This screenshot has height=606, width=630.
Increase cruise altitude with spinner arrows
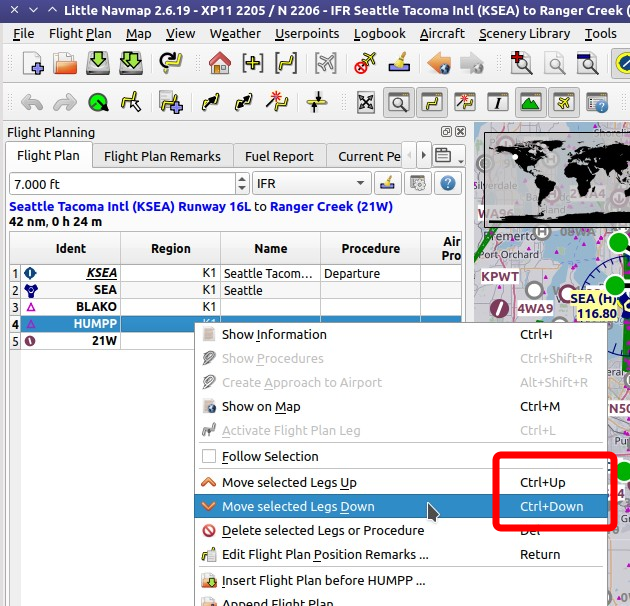click(x=241, y=179)
